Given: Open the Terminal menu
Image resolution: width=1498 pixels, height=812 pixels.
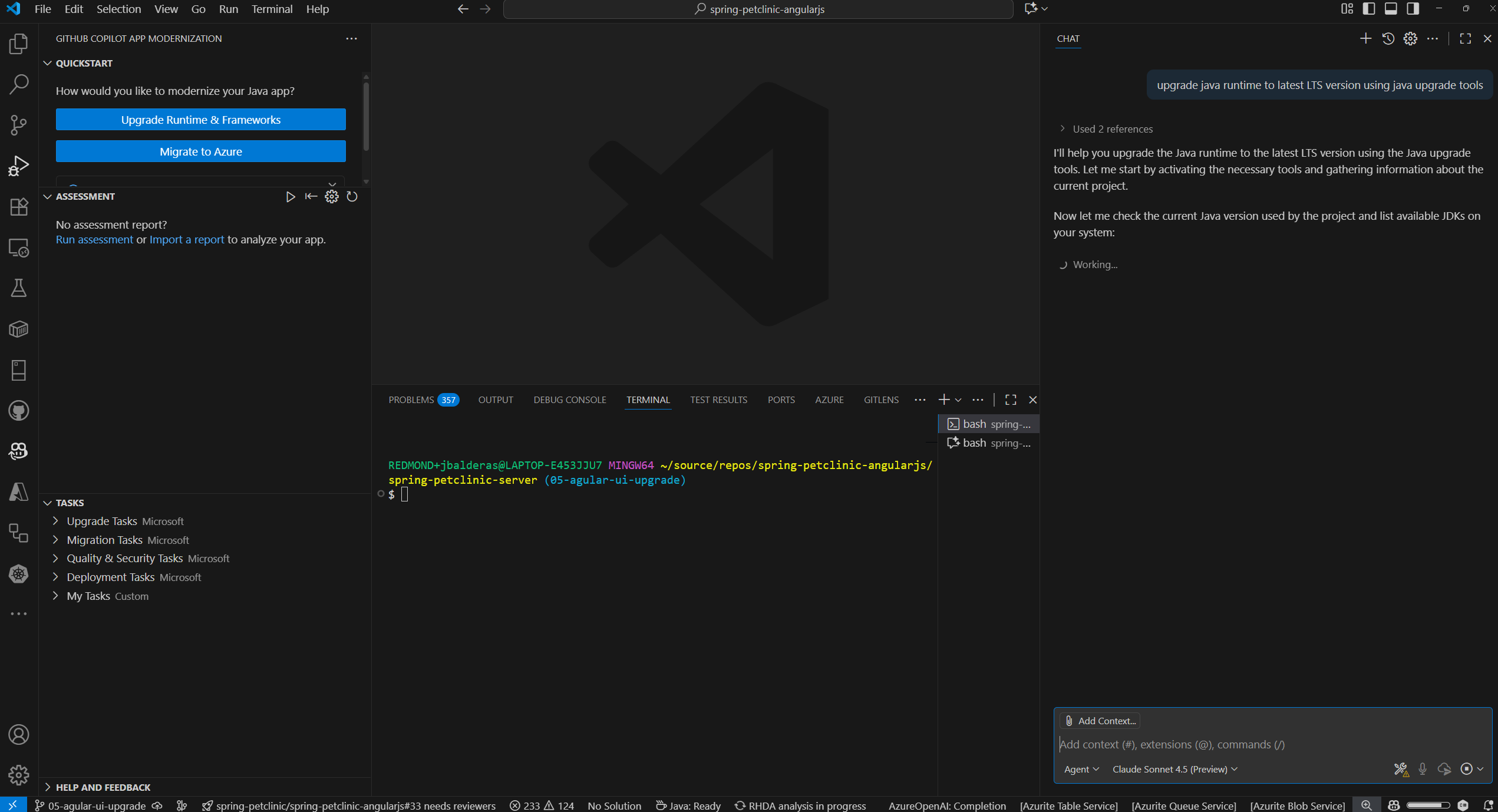Looking at the screenshot, I should coord(272,9).
